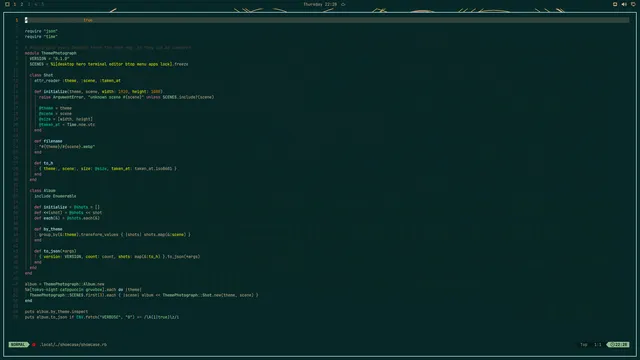The width and height of the screenshot is (640, 360).
Task: Click the 'def by_theme' line
Action: (x=48, y=229)
